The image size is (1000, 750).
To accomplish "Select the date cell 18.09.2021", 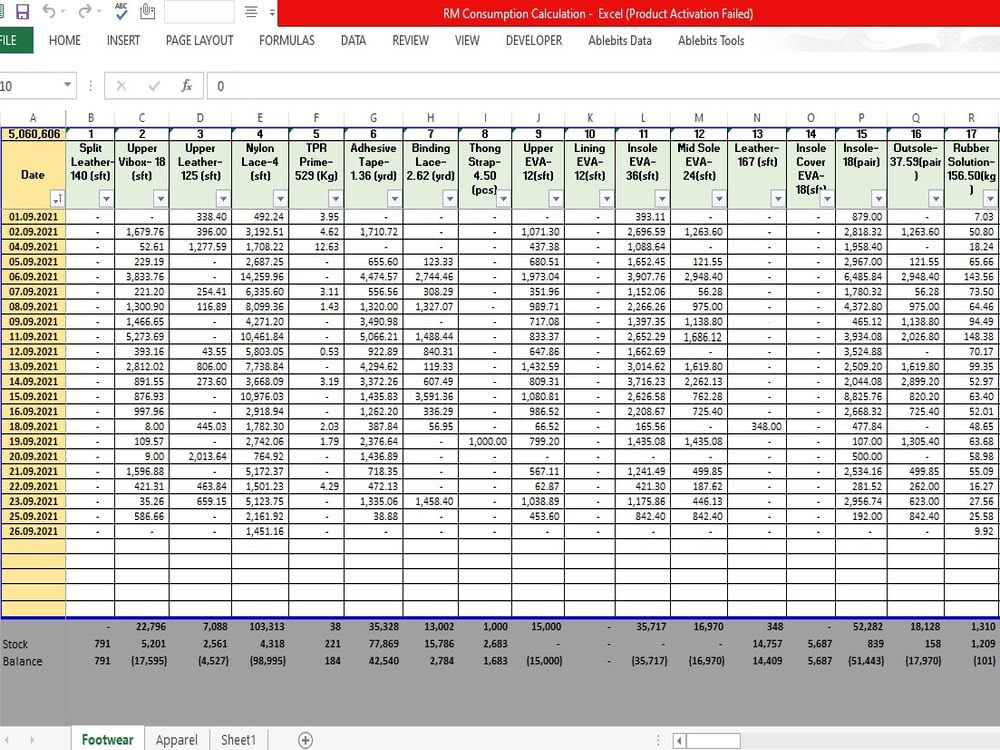I will (x=33, y=427).
